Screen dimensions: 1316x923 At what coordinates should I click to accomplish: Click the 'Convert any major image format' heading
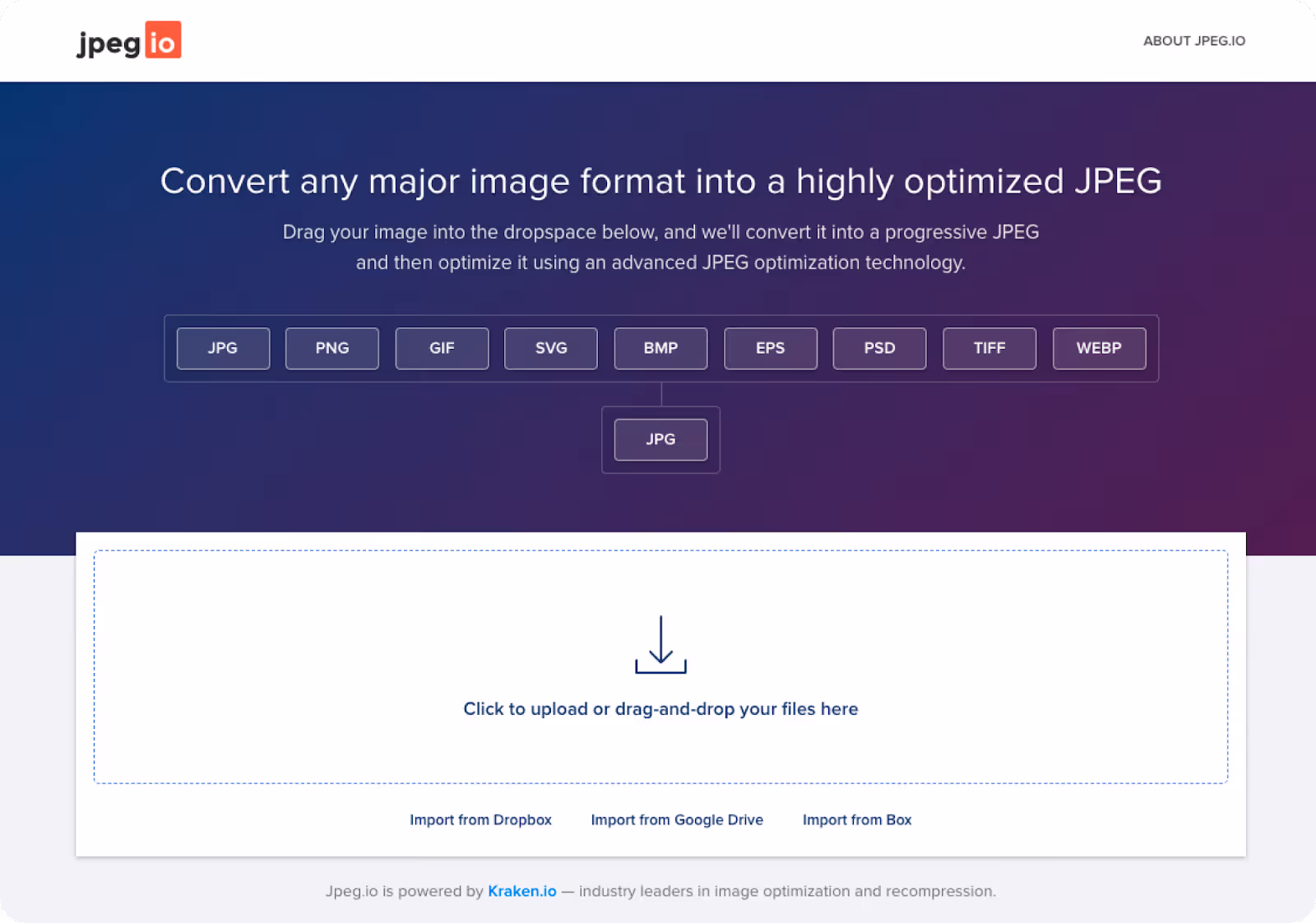(660, 181)
